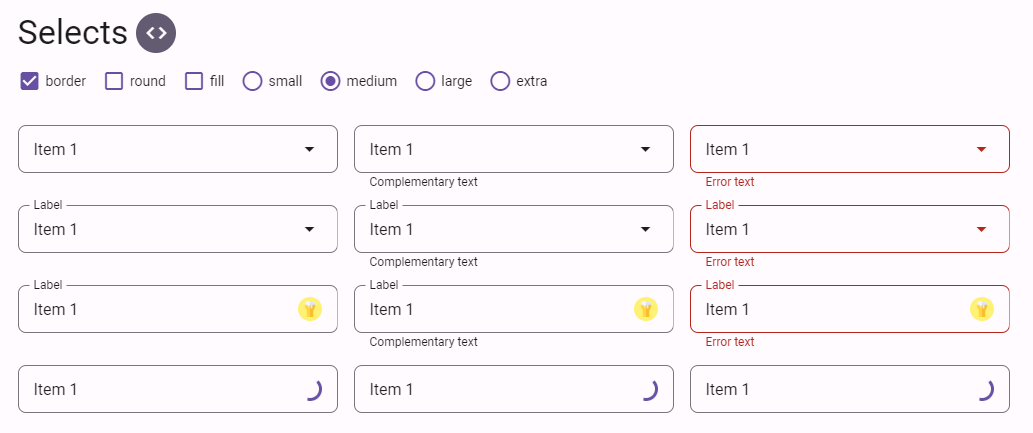Image resolution: width=1033 pixels, height=433 pixels.
Task: Expand the Label select with black arrow, left column
Action: [178, 229]
